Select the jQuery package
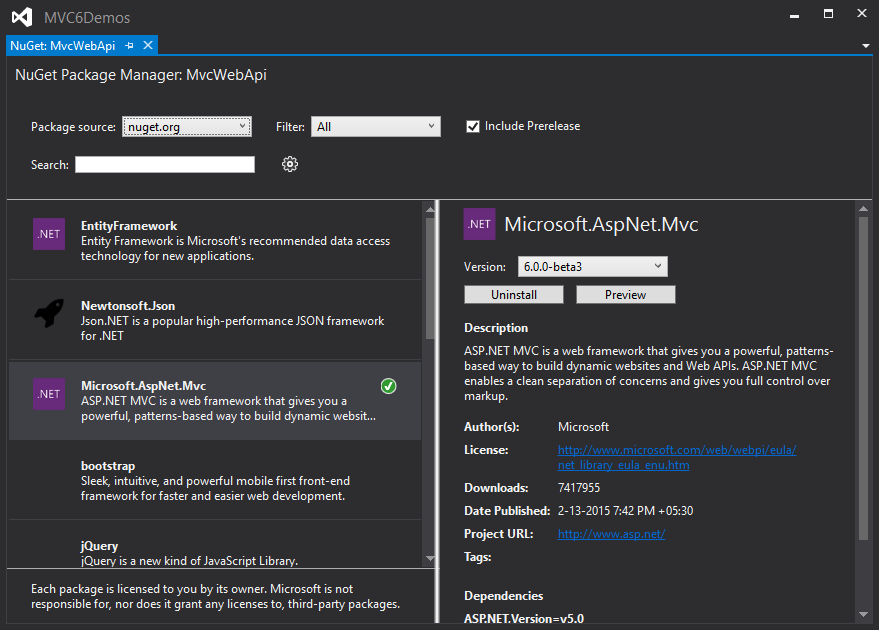Screen dimensions: 879x630 [215, 545]
